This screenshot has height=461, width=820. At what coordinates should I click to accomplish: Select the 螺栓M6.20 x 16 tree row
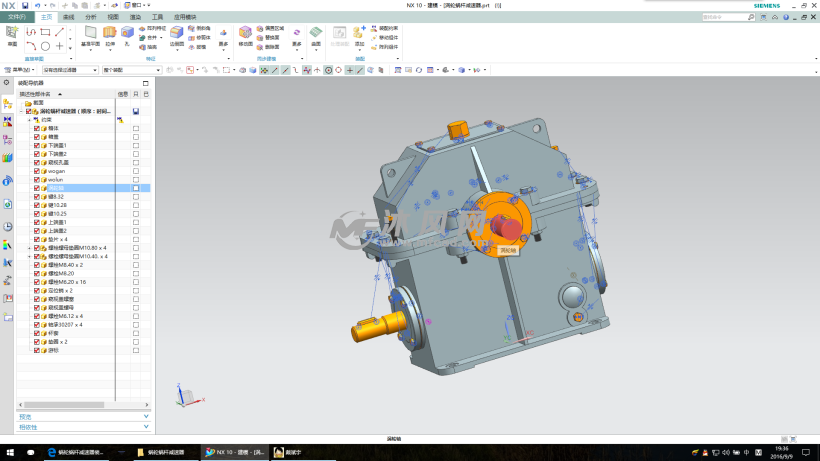[83, 282]
